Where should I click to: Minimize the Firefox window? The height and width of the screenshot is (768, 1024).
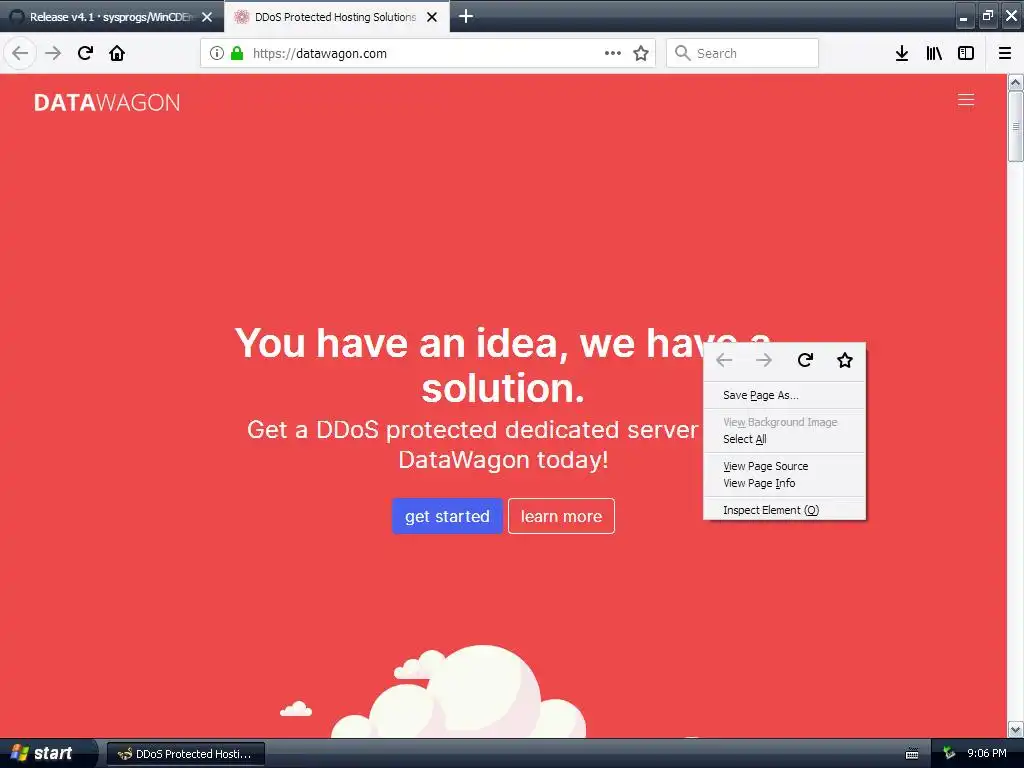[964, 16]
